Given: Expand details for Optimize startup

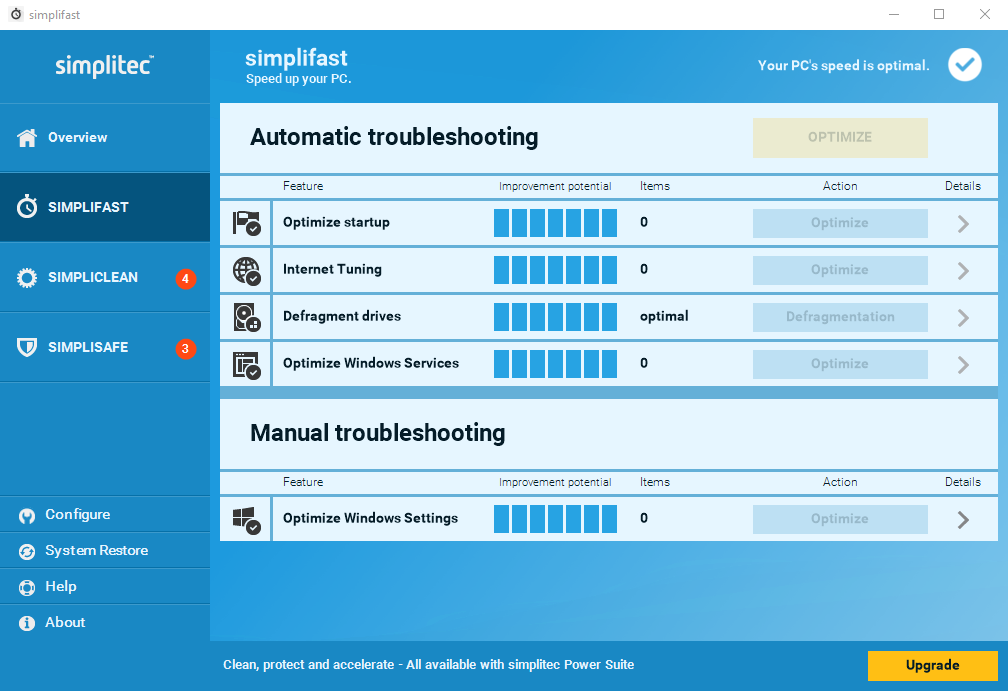Looking at the screenshot, I should (963, 224).
